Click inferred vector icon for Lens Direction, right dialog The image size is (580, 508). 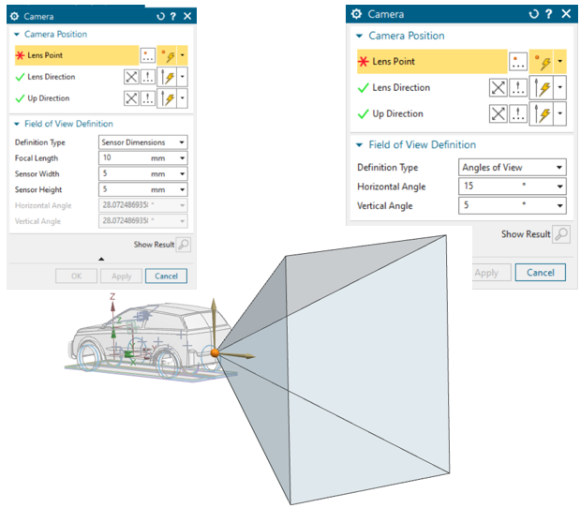click(541, 88)
